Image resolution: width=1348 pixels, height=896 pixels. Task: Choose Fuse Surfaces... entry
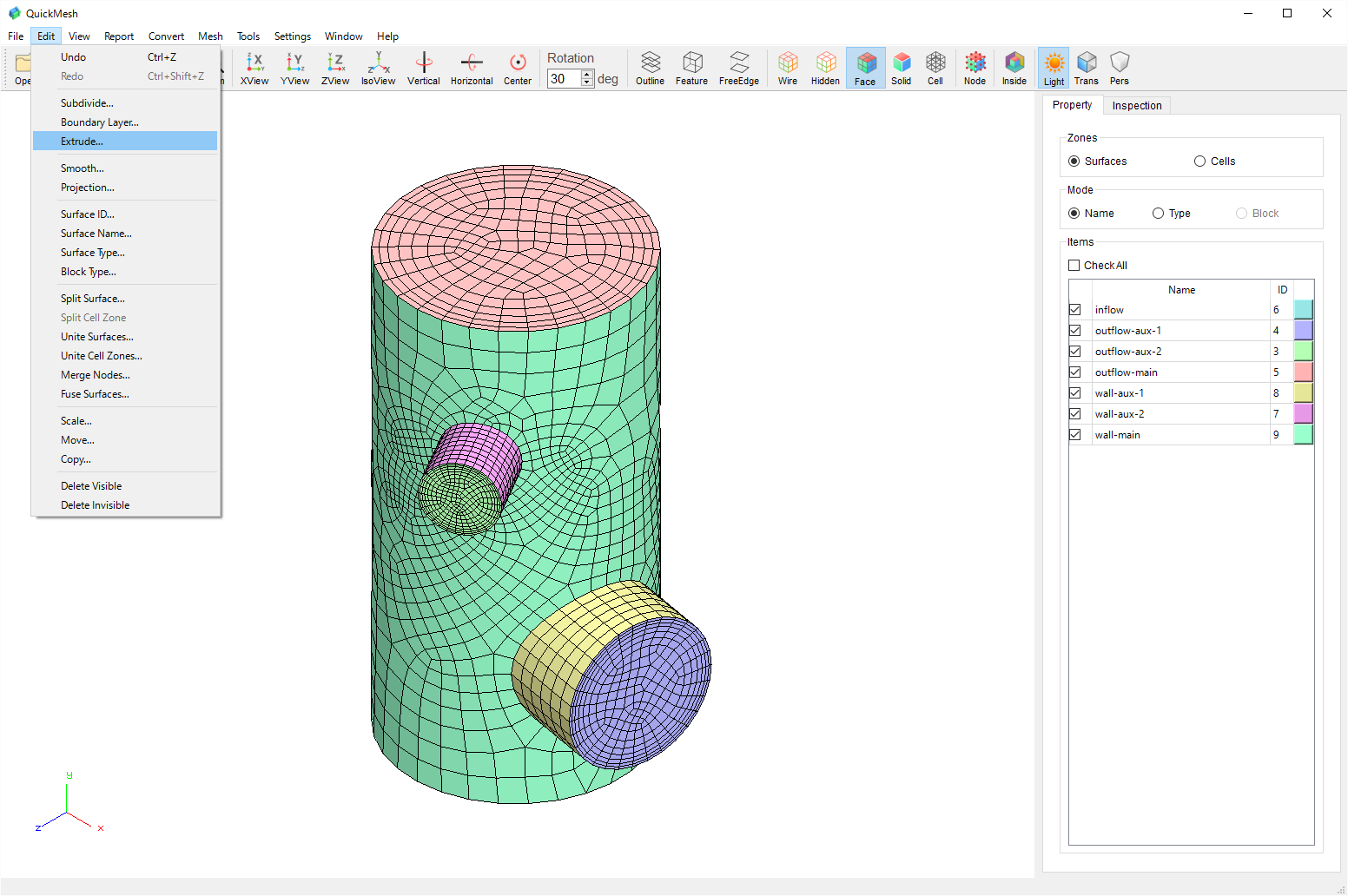pos(125,394)
